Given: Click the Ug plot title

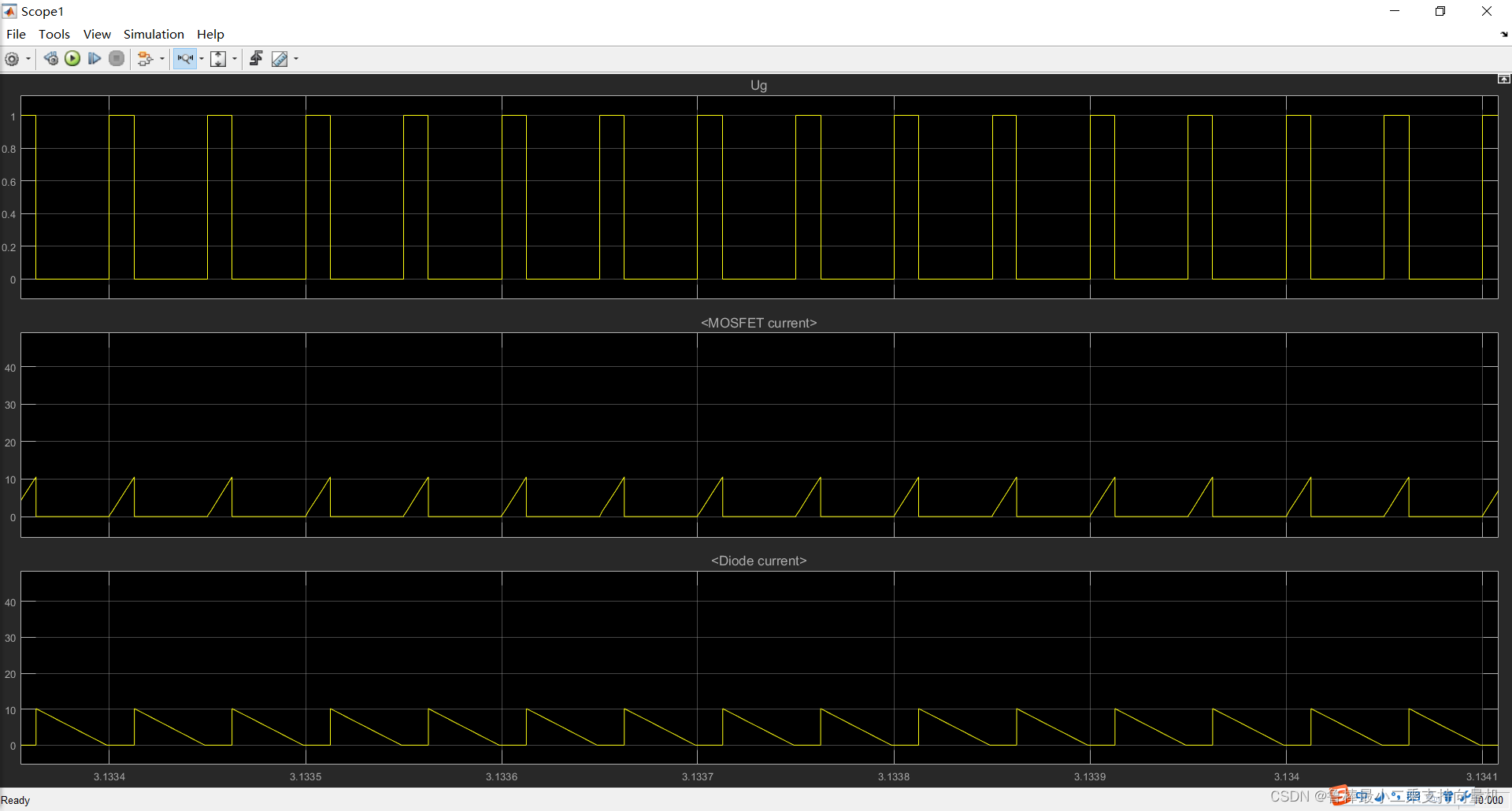Looking at the screenshot, I should [x=758, y=85].
